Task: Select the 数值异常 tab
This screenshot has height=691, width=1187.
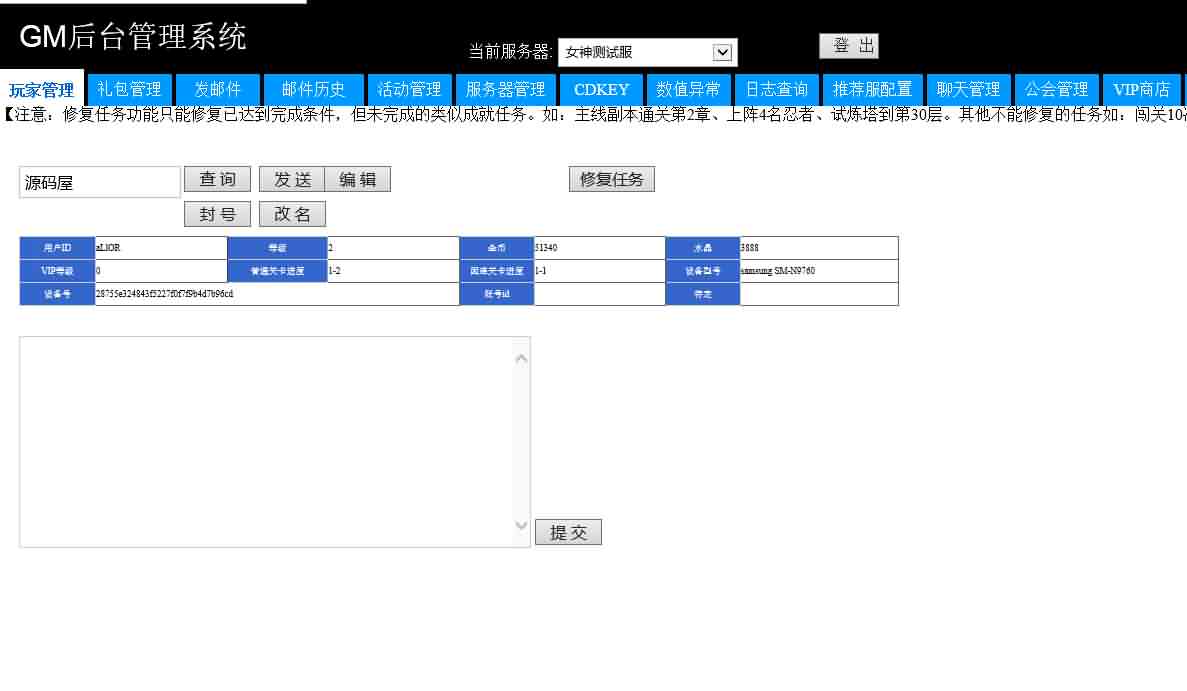Action: (x=691, y=89)
